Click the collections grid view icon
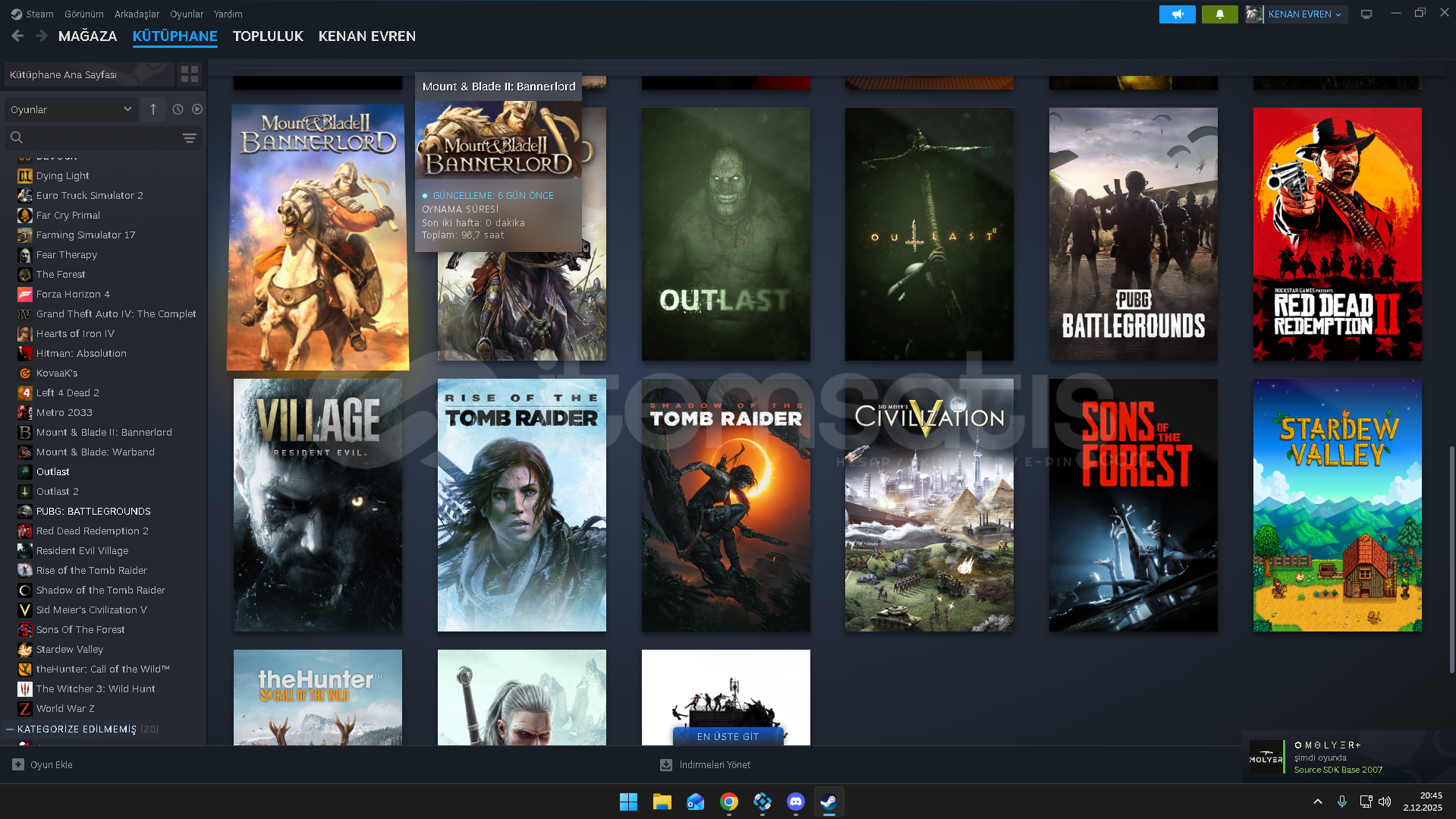This screenshot has height=819, width=1456. coord(189,74)
